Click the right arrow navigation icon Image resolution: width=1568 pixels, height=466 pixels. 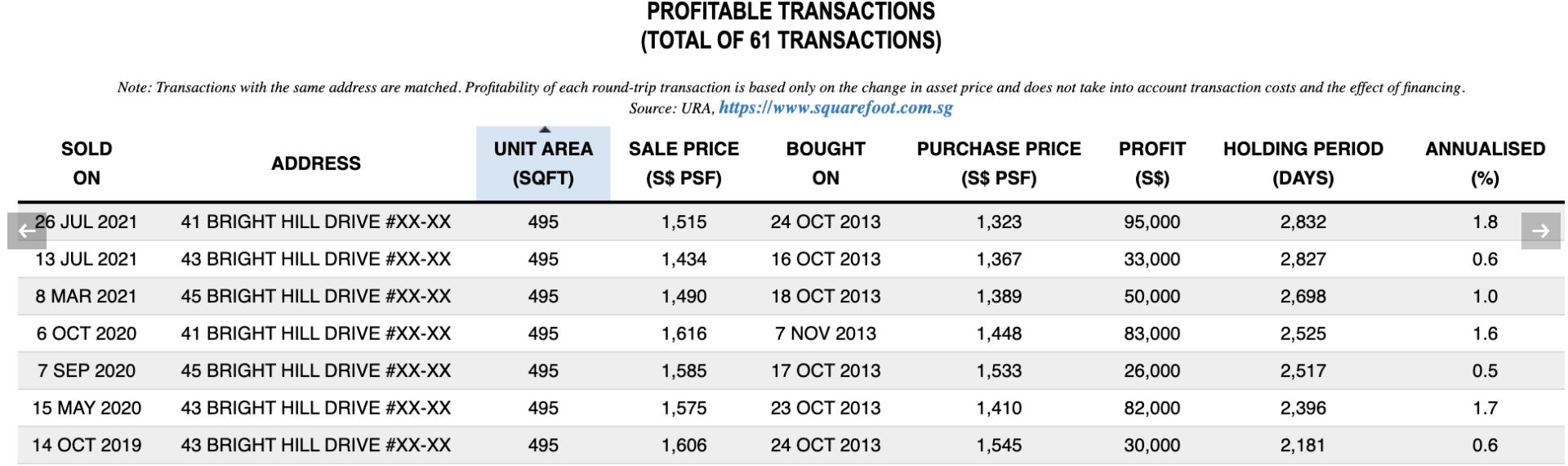tap(1540, 231)
